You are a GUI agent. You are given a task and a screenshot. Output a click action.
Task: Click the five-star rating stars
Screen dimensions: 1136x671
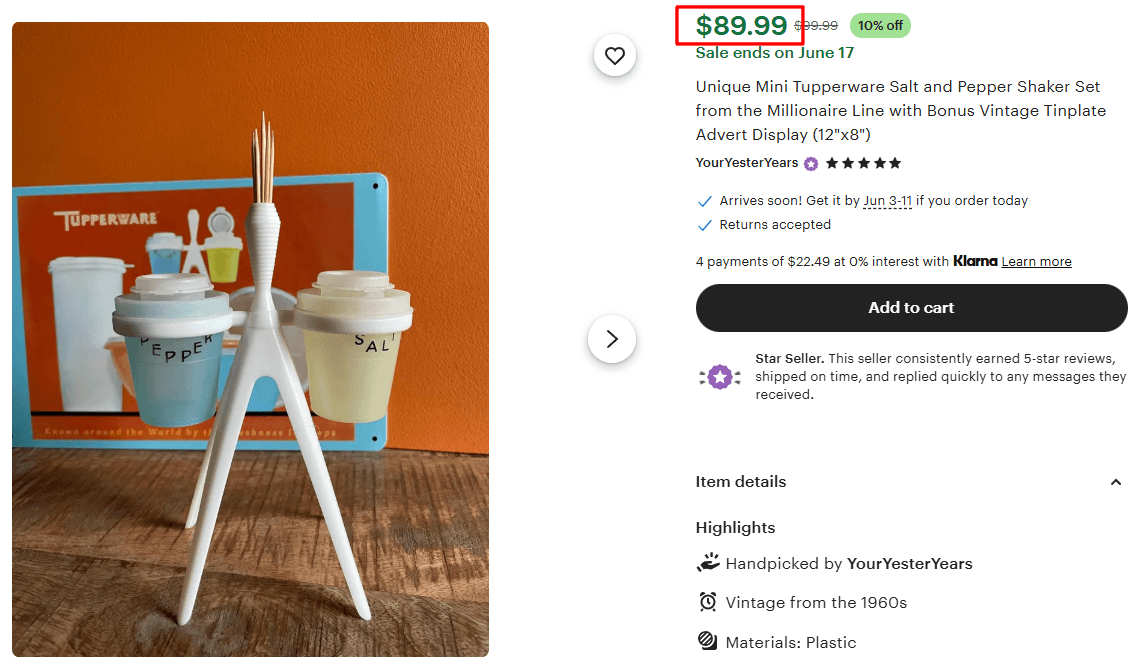[862, 162]
